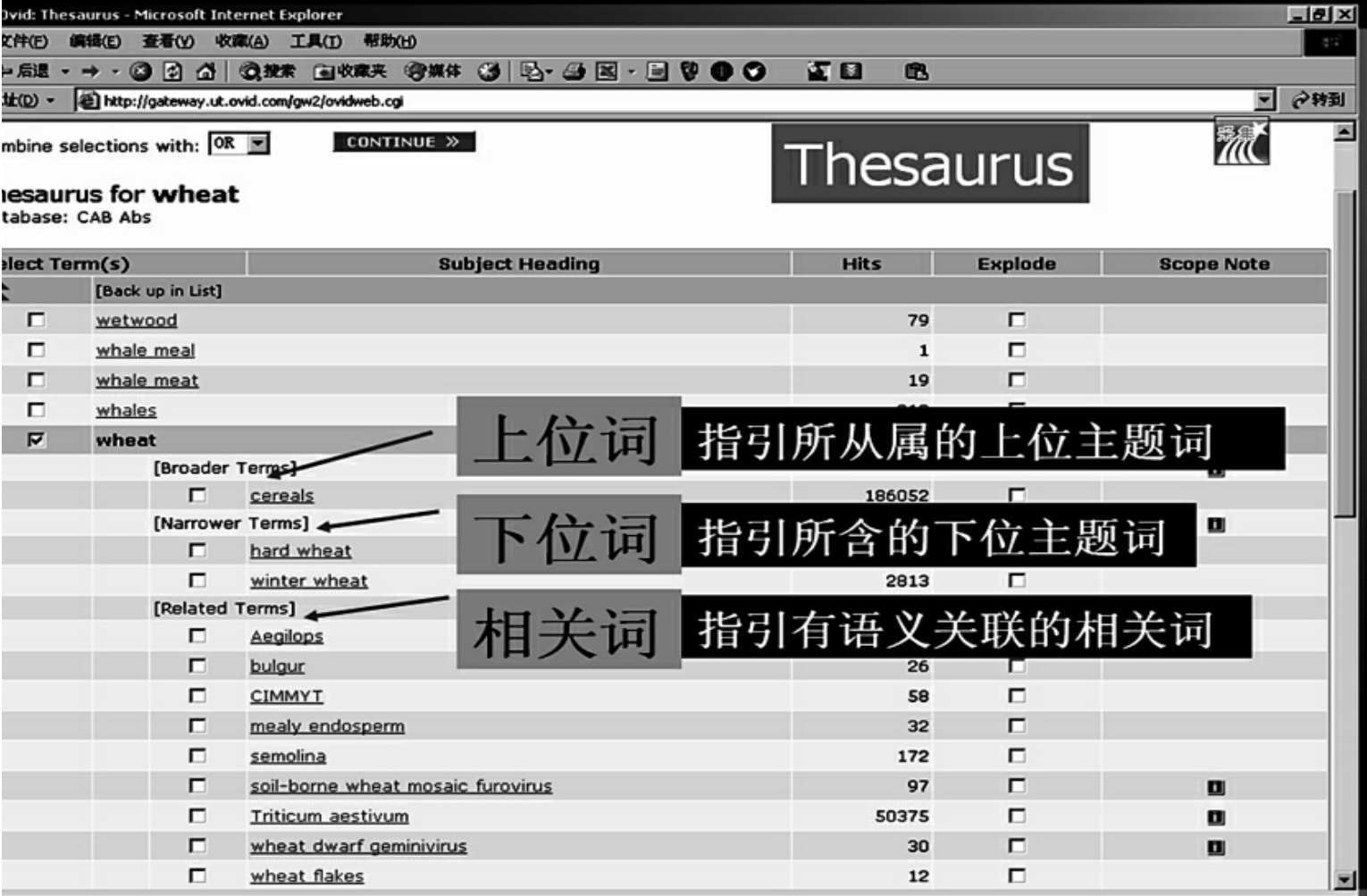
Task: Expand the address bar URL dropdown
Action: 1264,101
